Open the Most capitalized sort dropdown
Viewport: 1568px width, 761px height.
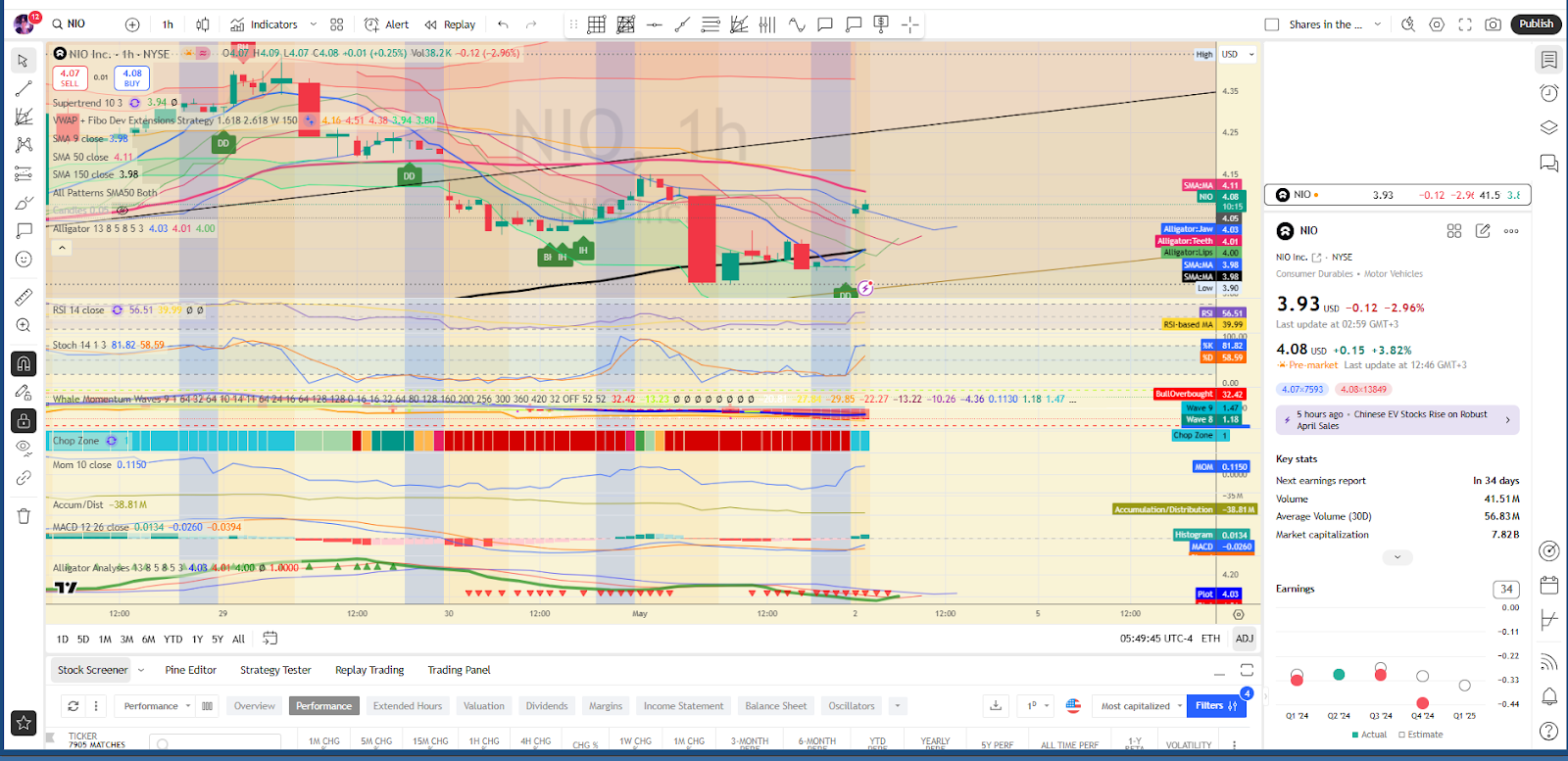point(1141,706)
